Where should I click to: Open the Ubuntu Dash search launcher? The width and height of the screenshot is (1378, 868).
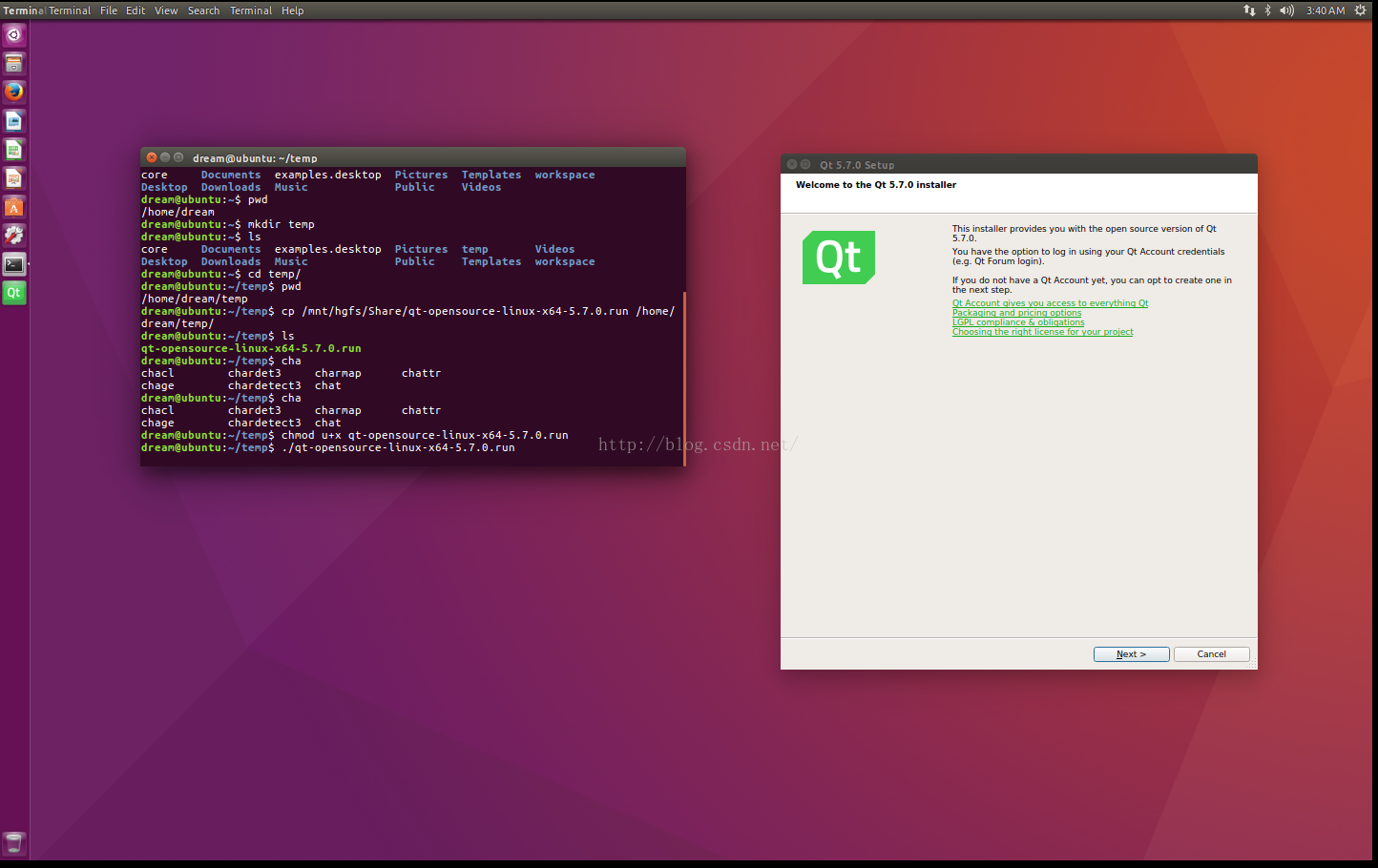tap(14, 35)
